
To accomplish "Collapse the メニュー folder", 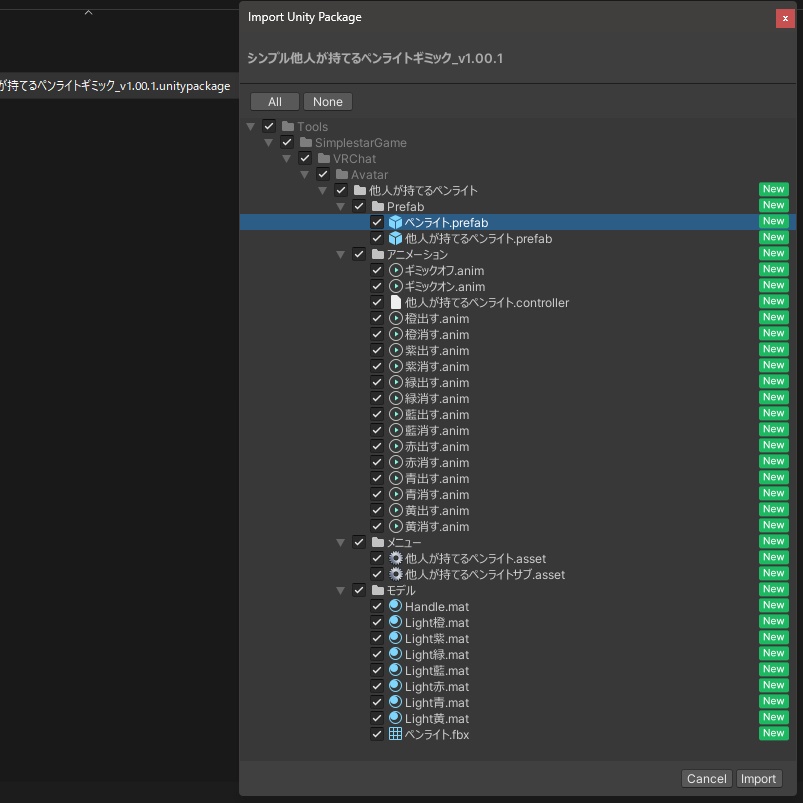I will tap(341, 542).
